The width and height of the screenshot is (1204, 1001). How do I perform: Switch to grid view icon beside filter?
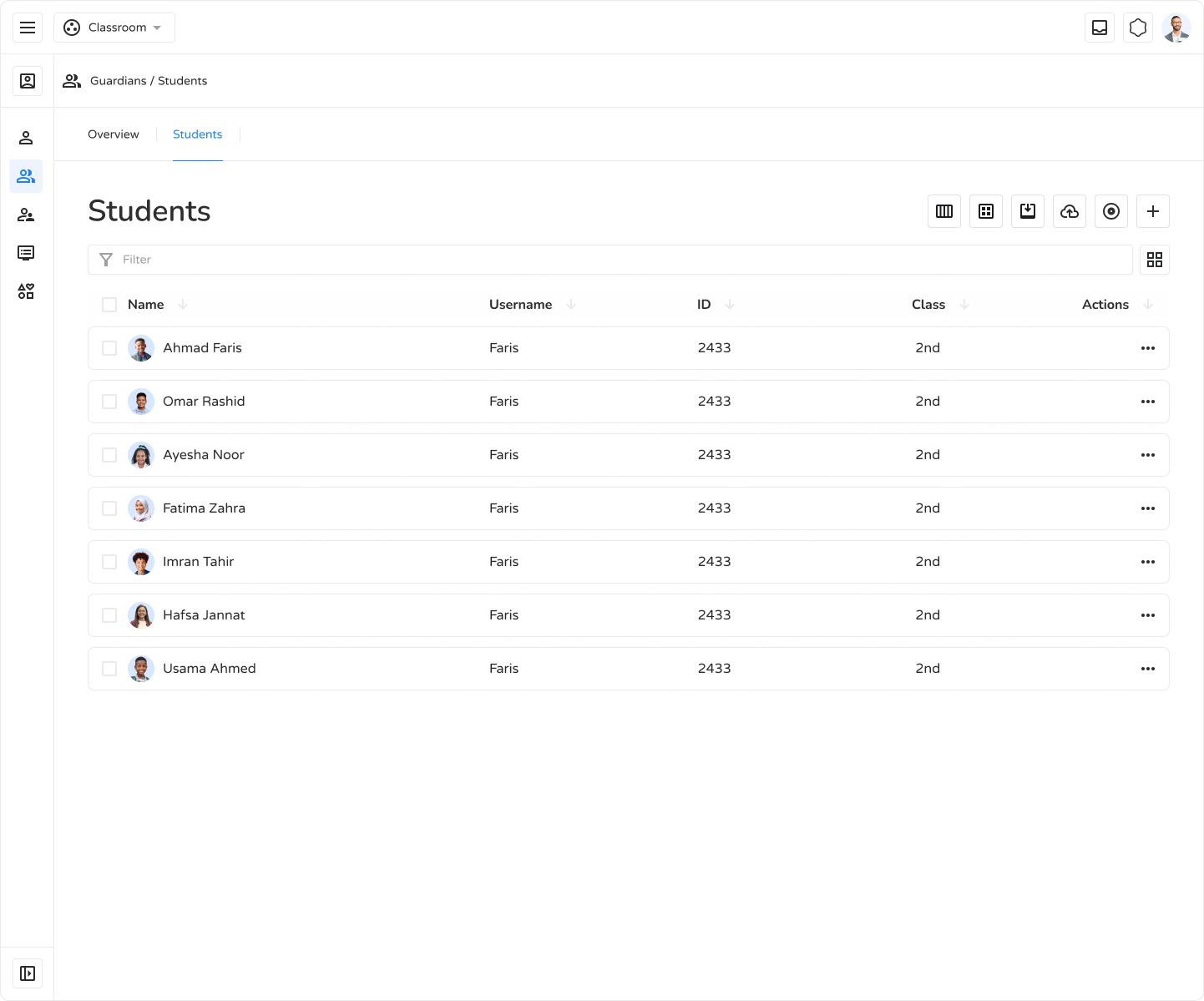click(x=1155, y=260)
